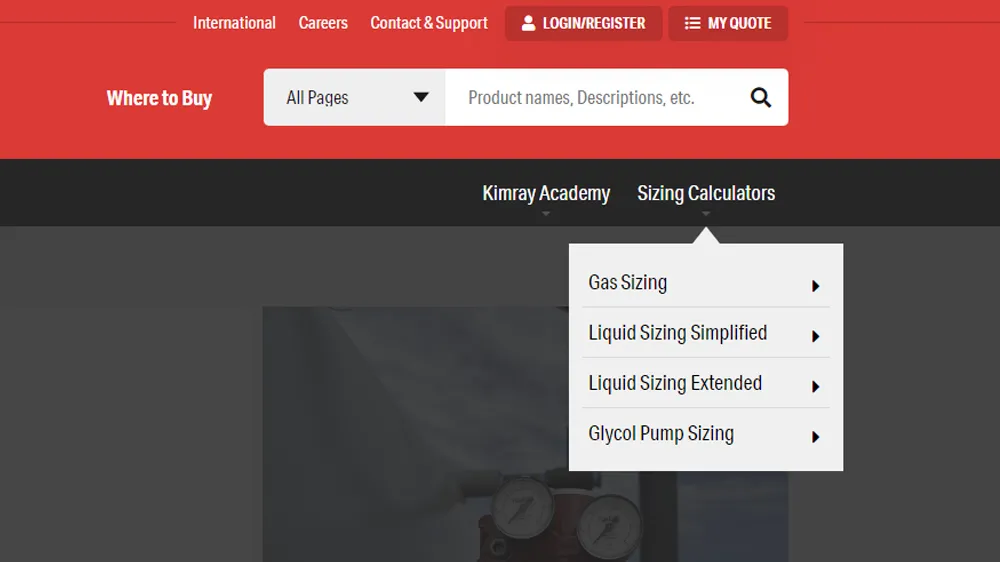The image size is (1000, 562).
Task: Select the Liquid Sizing Extended text
Action: pos(675,383)
